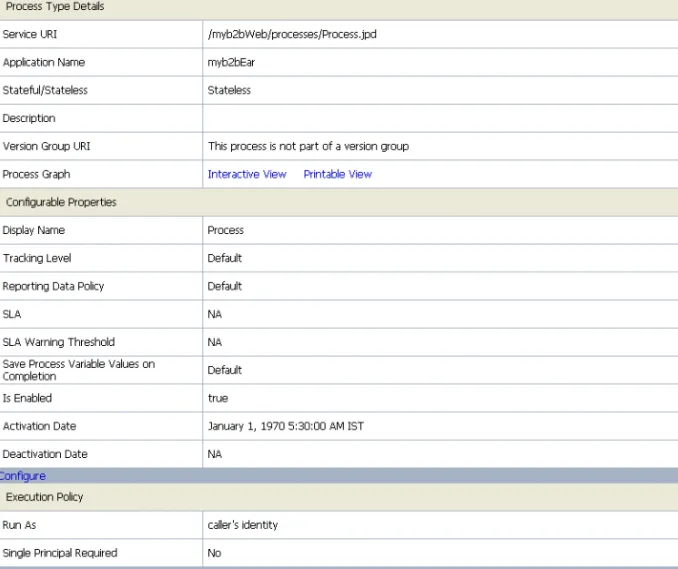Open the Interactive View process graph link

247,174
